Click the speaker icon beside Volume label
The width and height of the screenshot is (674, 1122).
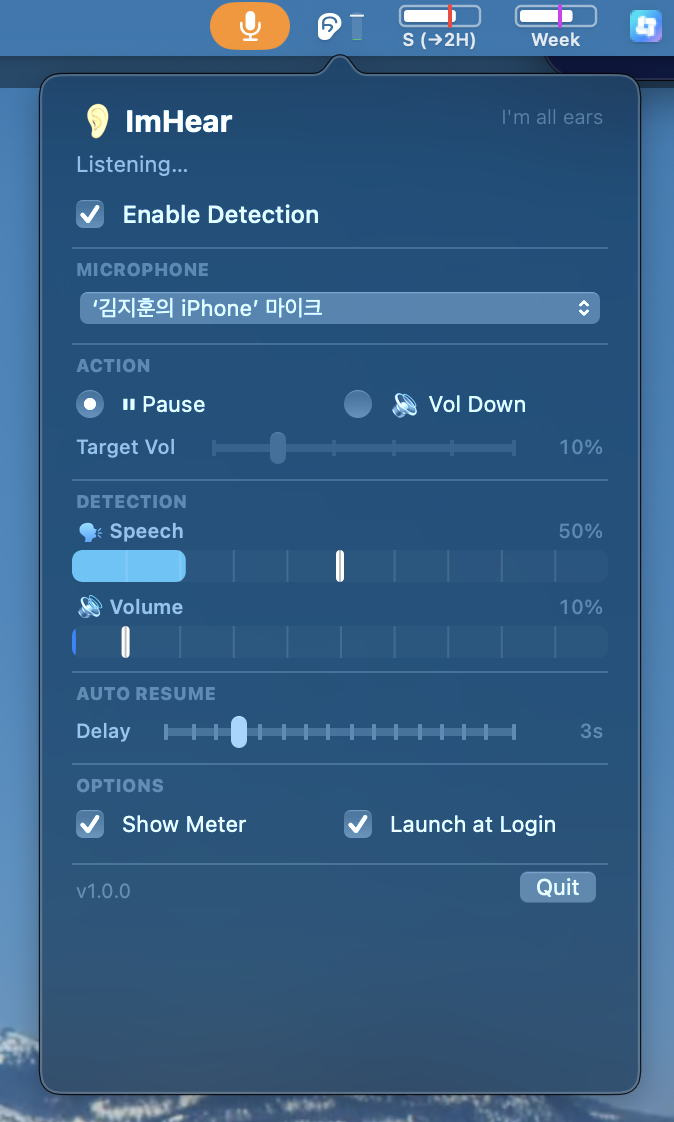(90, 607)
